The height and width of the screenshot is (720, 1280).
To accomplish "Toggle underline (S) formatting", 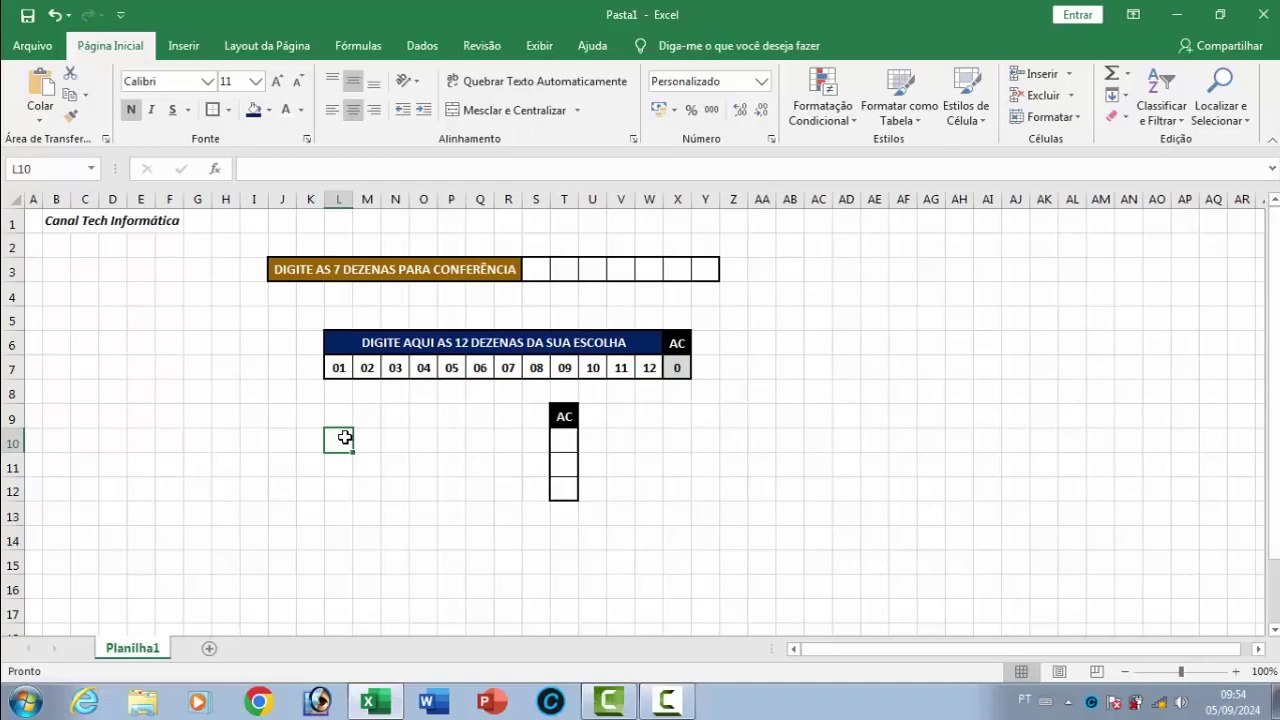I will point(172,110).
